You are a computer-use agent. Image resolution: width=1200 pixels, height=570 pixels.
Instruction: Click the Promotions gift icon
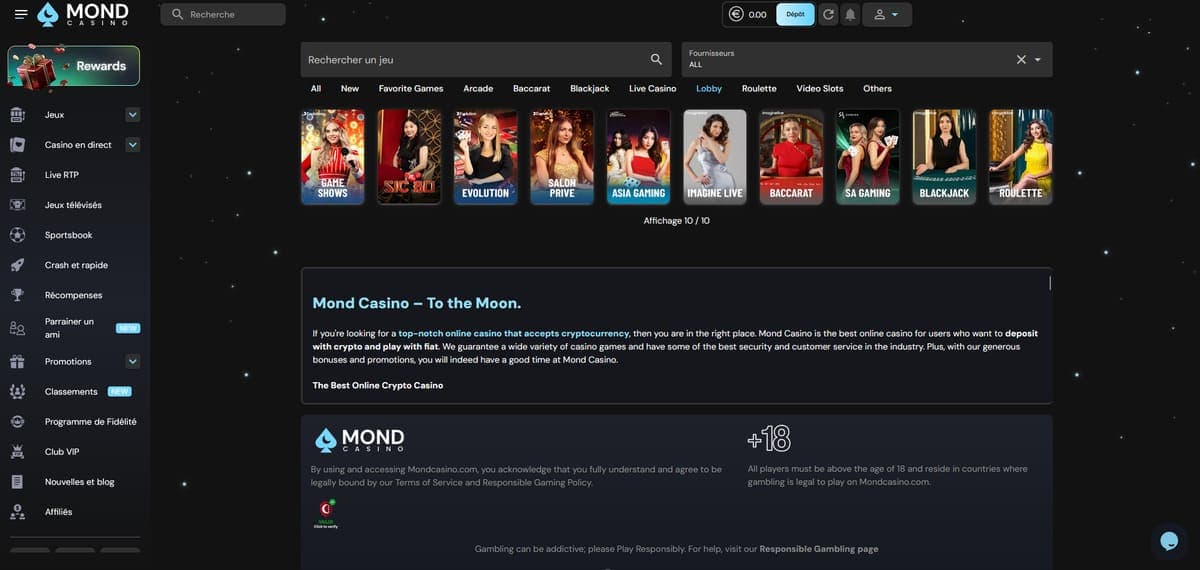(x=17, y=361)
